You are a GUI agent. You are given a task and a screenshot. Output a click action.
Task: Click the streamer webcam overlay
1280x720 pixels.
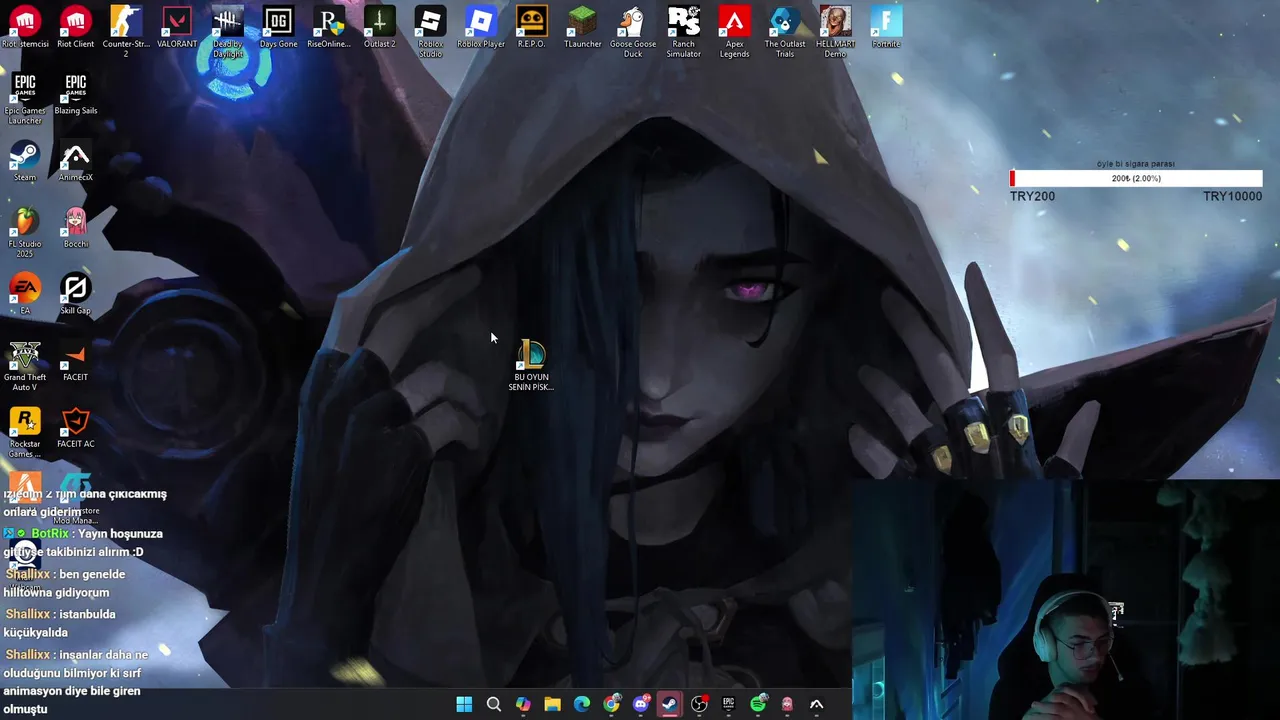[1066, 600]
